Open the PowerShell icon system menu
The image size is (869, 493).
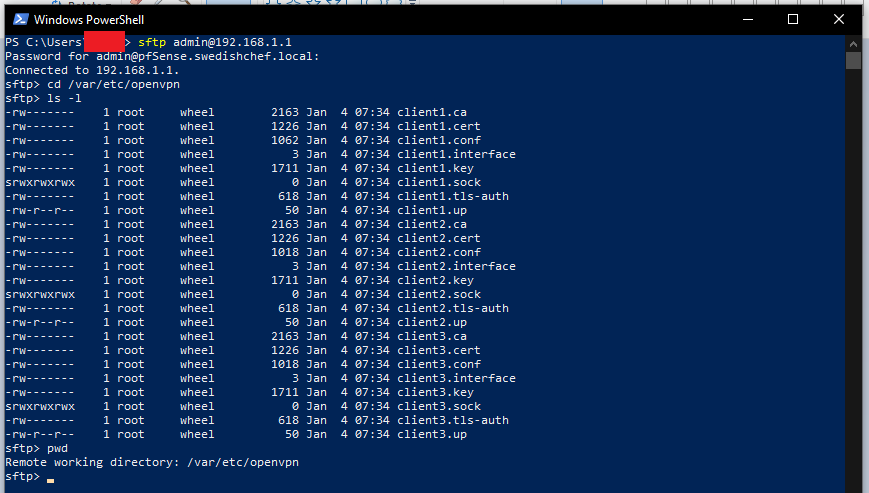tap(21, 19)
